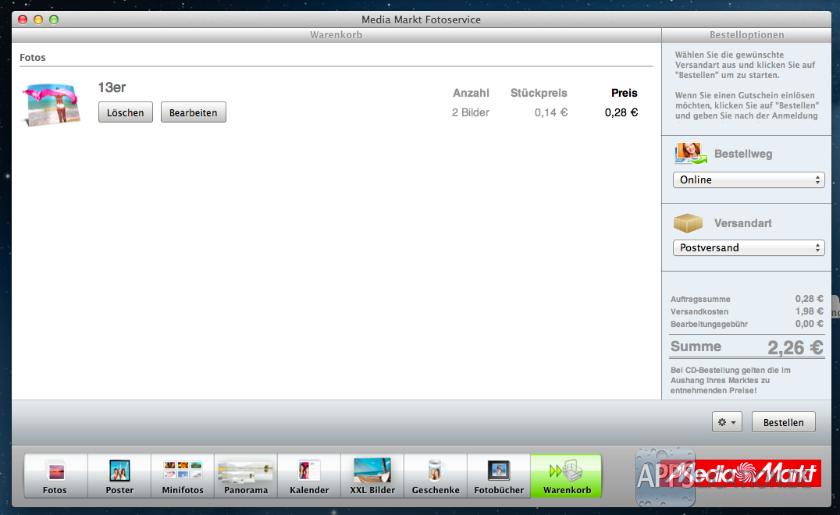The height and width of the screenshot is (515, 840).
Task: Open the Minifotos product category
Action: (x=183, y=476)
